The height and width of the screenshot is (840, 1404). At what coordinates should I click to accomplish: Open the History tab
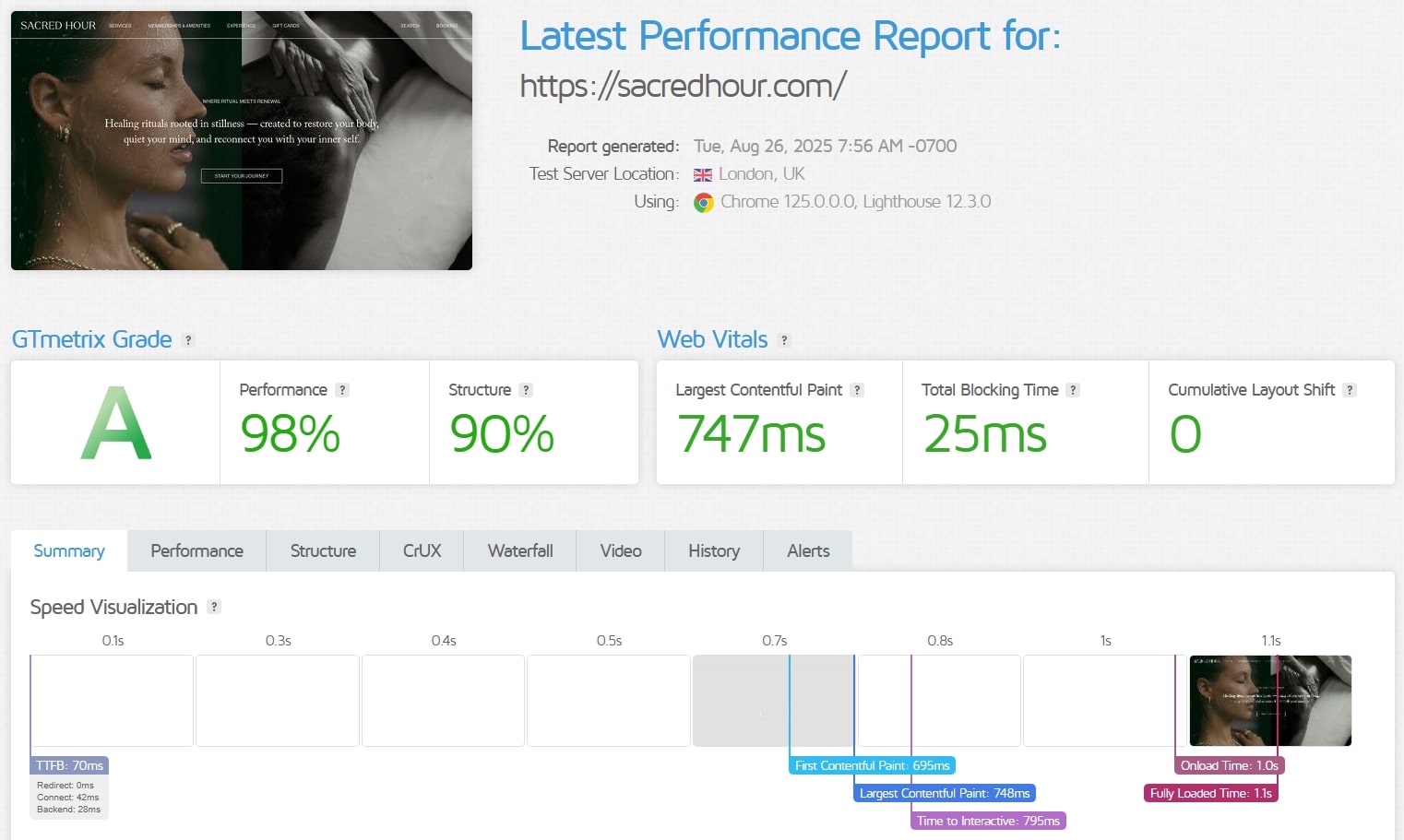click(x=714, y=550)
